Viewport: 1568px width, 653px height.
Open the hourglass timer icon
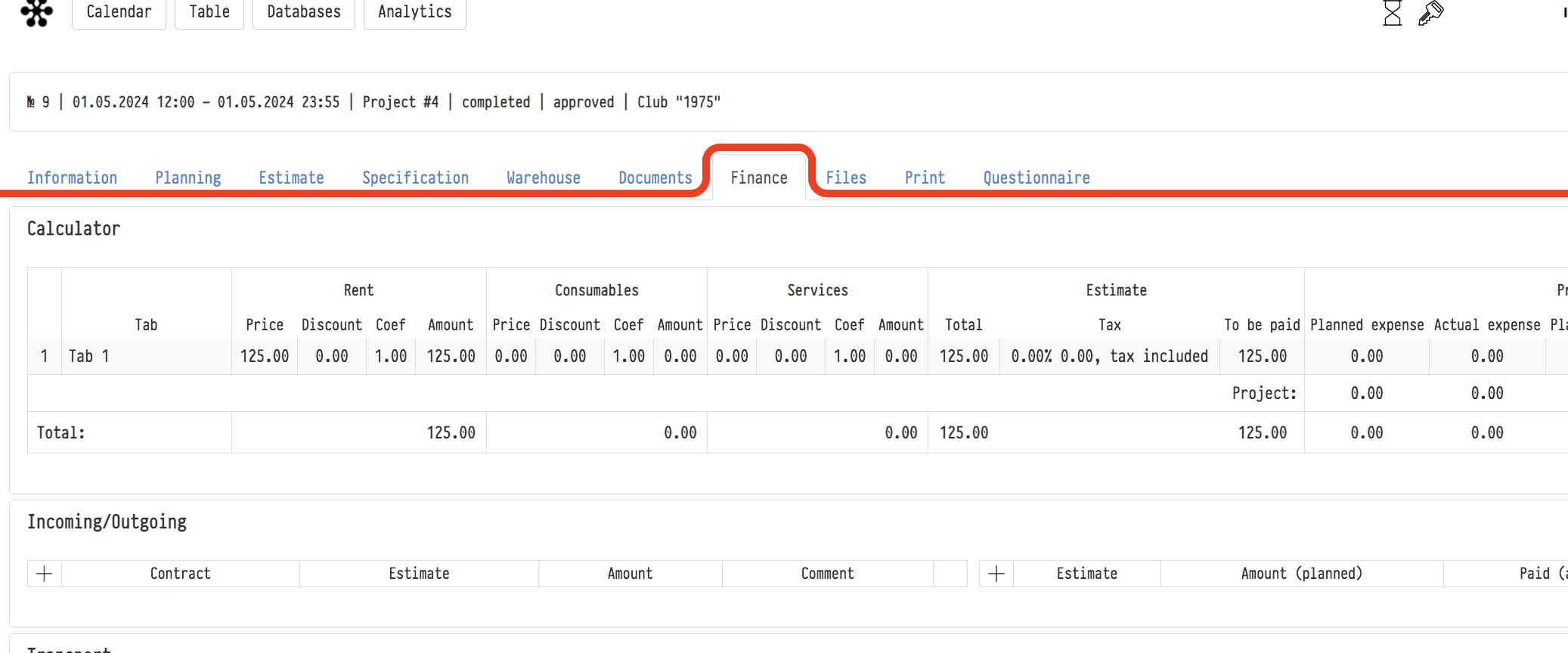[1392, 13]
